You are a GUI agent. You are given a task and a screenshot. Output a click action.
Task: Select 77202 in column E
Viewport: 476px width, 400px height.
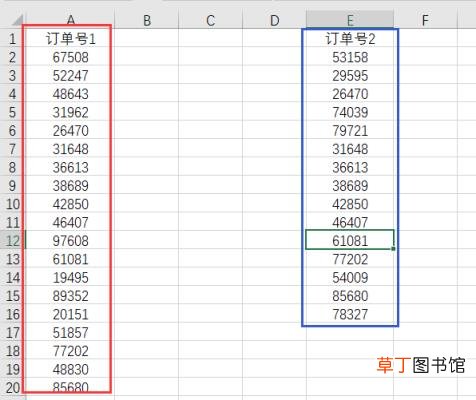[x=350, y=259]
